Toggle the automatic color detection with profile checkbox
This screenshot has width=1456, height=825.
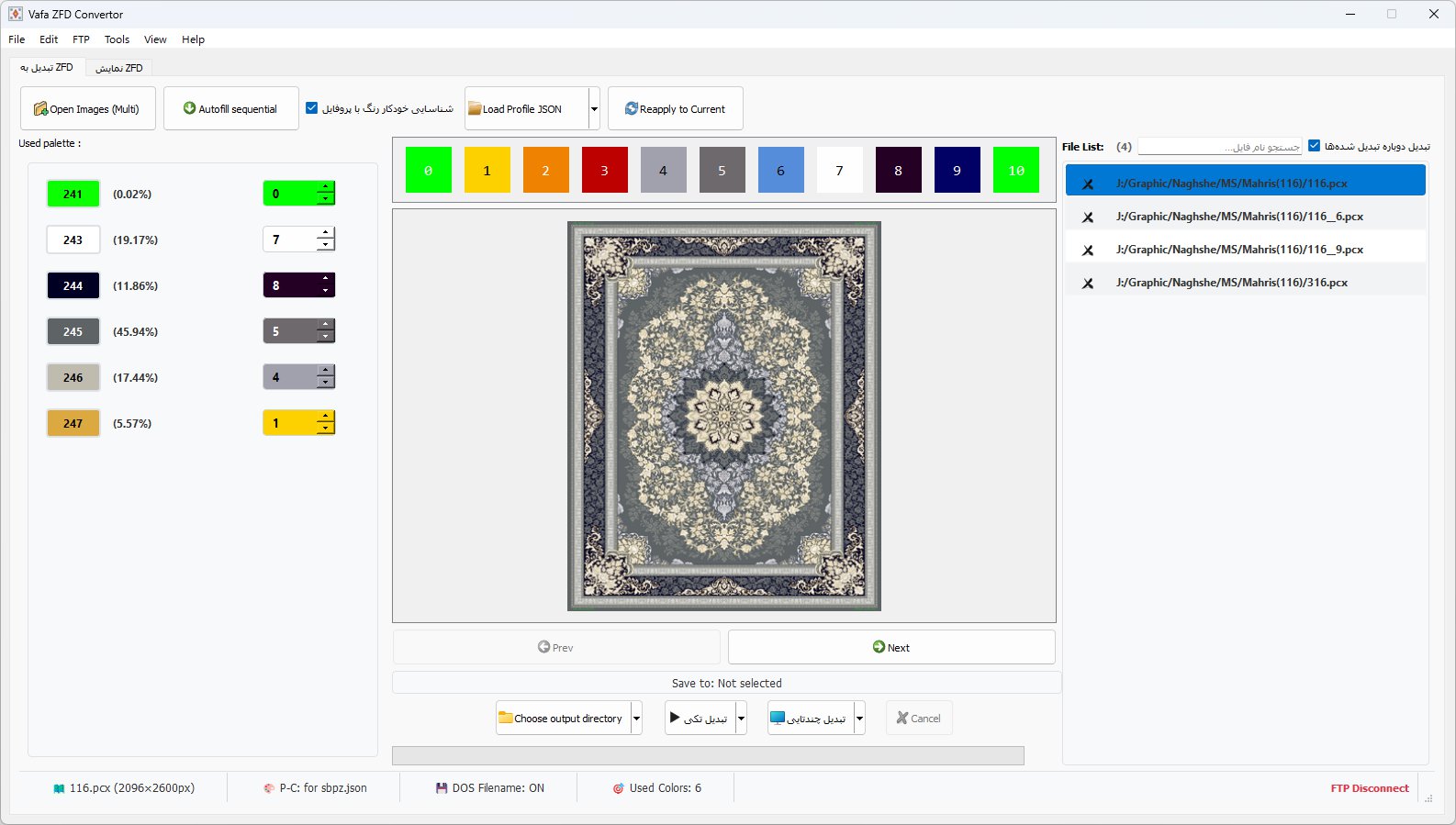tap(312, 108)
